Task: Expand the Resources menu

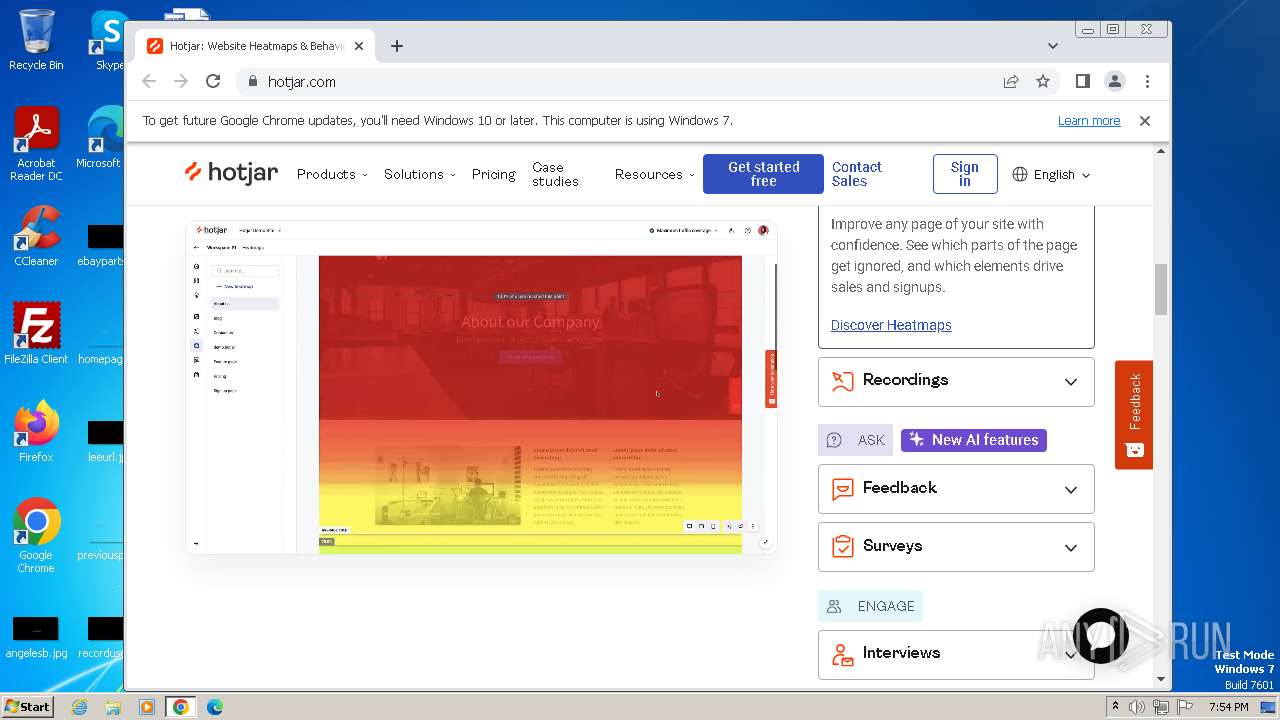Action: pos(655,174)
